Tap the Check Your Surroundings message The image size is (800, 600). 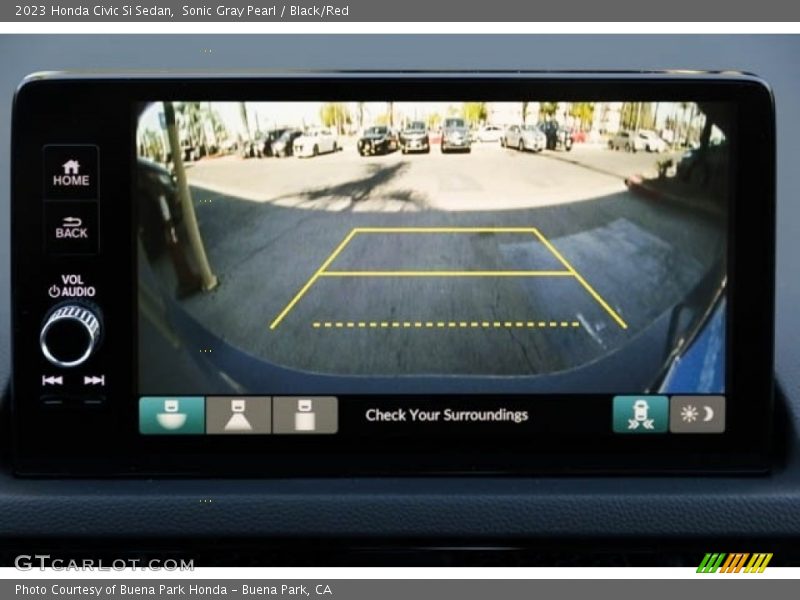pos(446,415)
